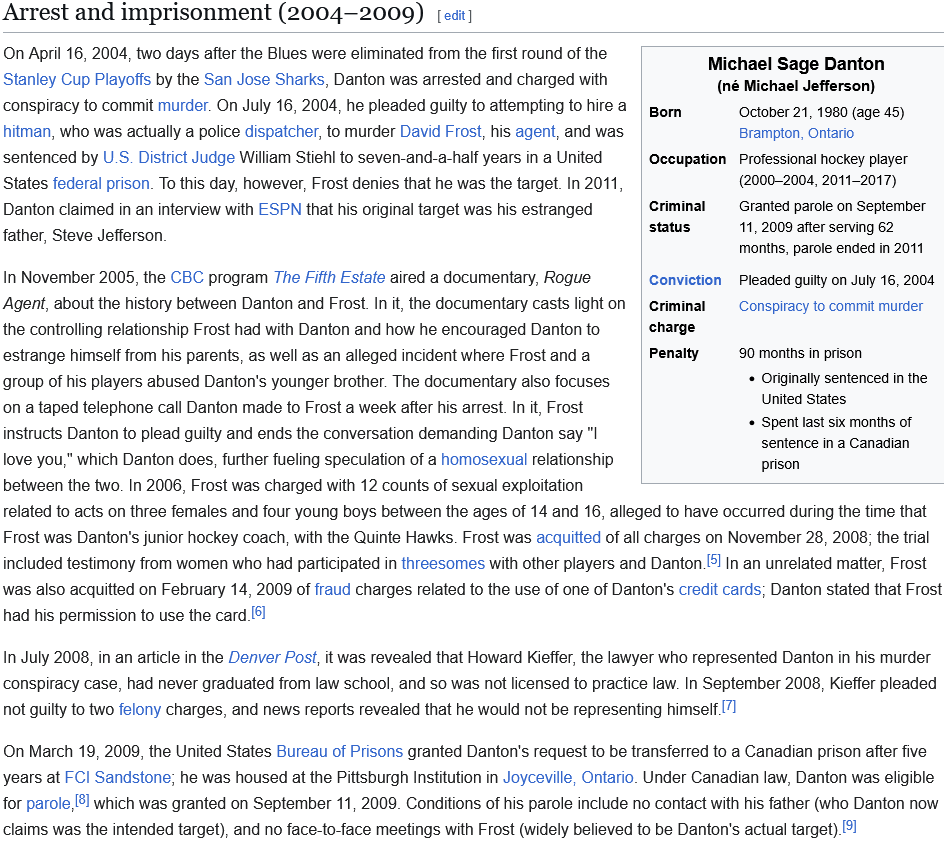Jump to reference footnote [8]
The image size is (944, 849).
pos(82,800)
